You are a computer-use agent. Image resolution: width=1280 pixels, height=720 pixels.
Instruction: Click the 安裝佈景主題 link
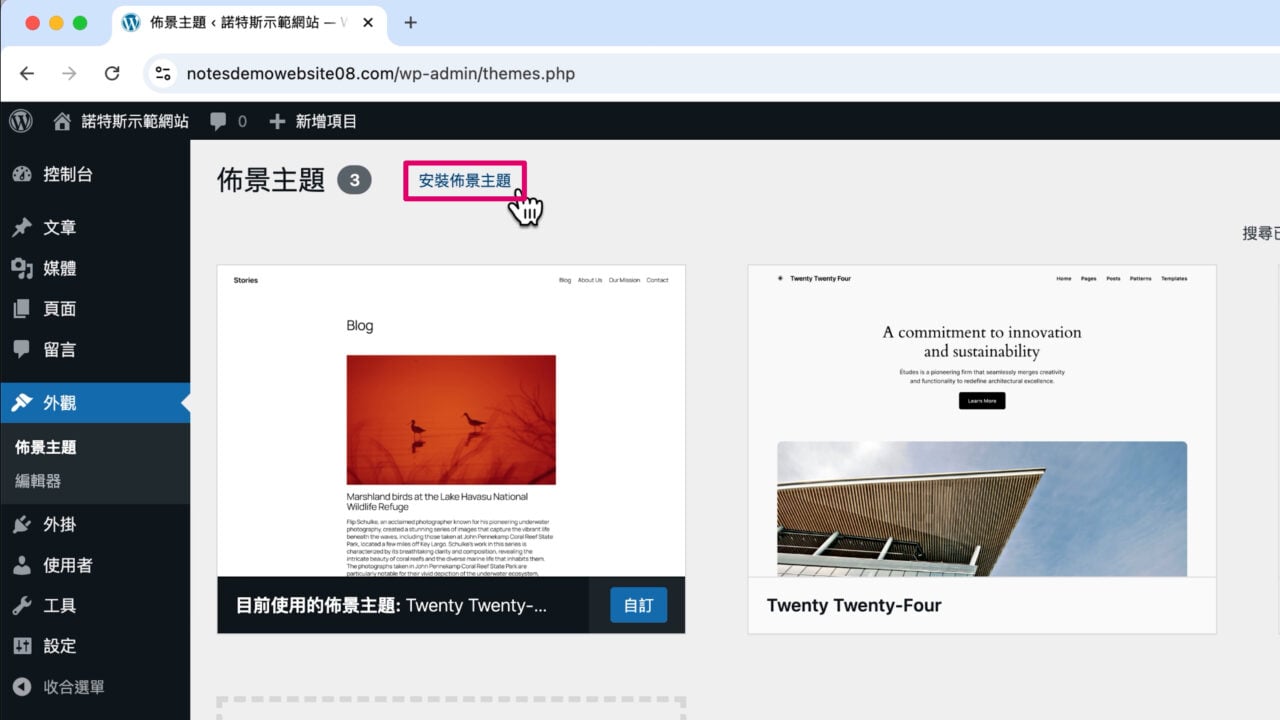[463, 180]
